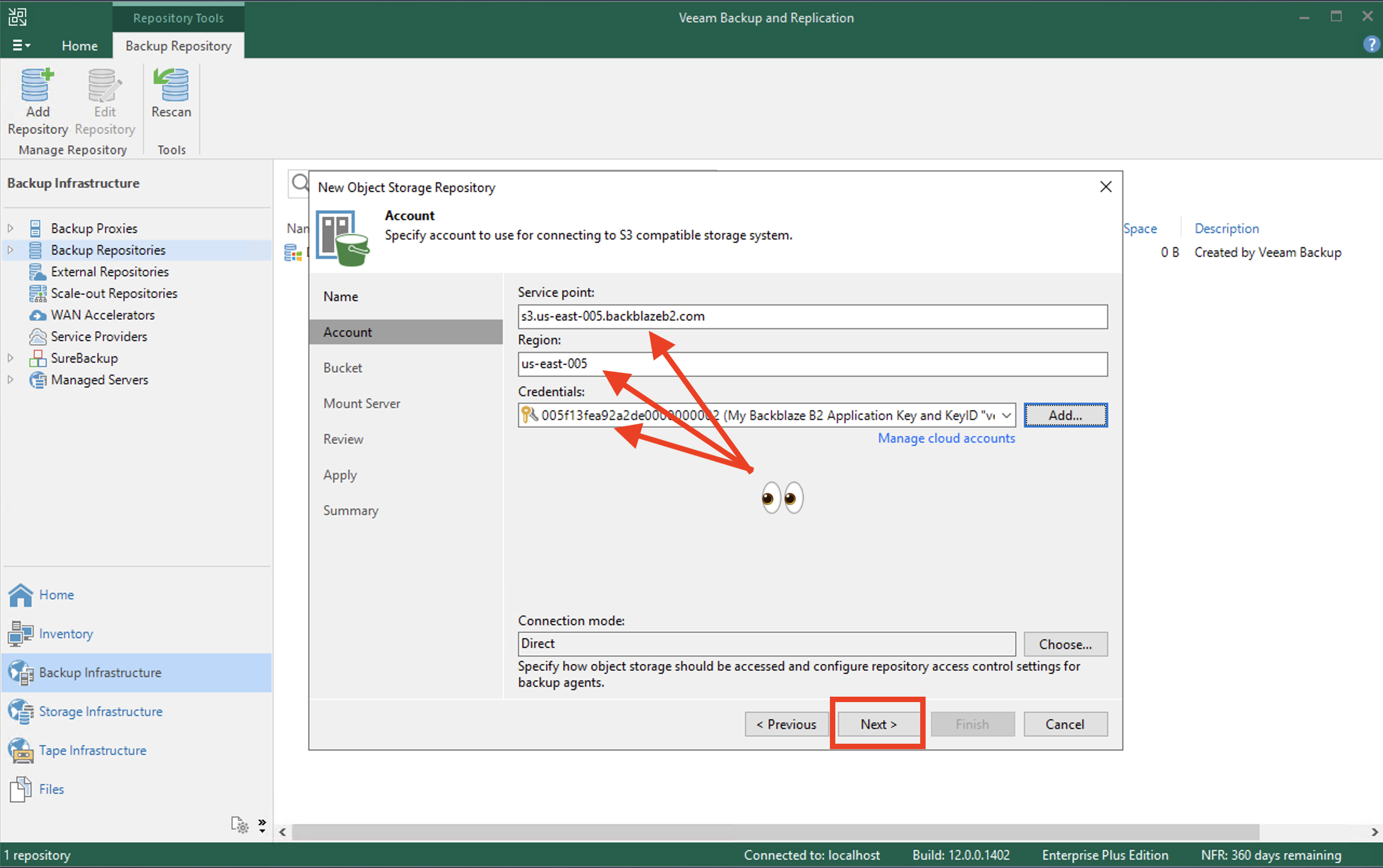
Task: Click the help question mark icon
Action: [1371, 44]
